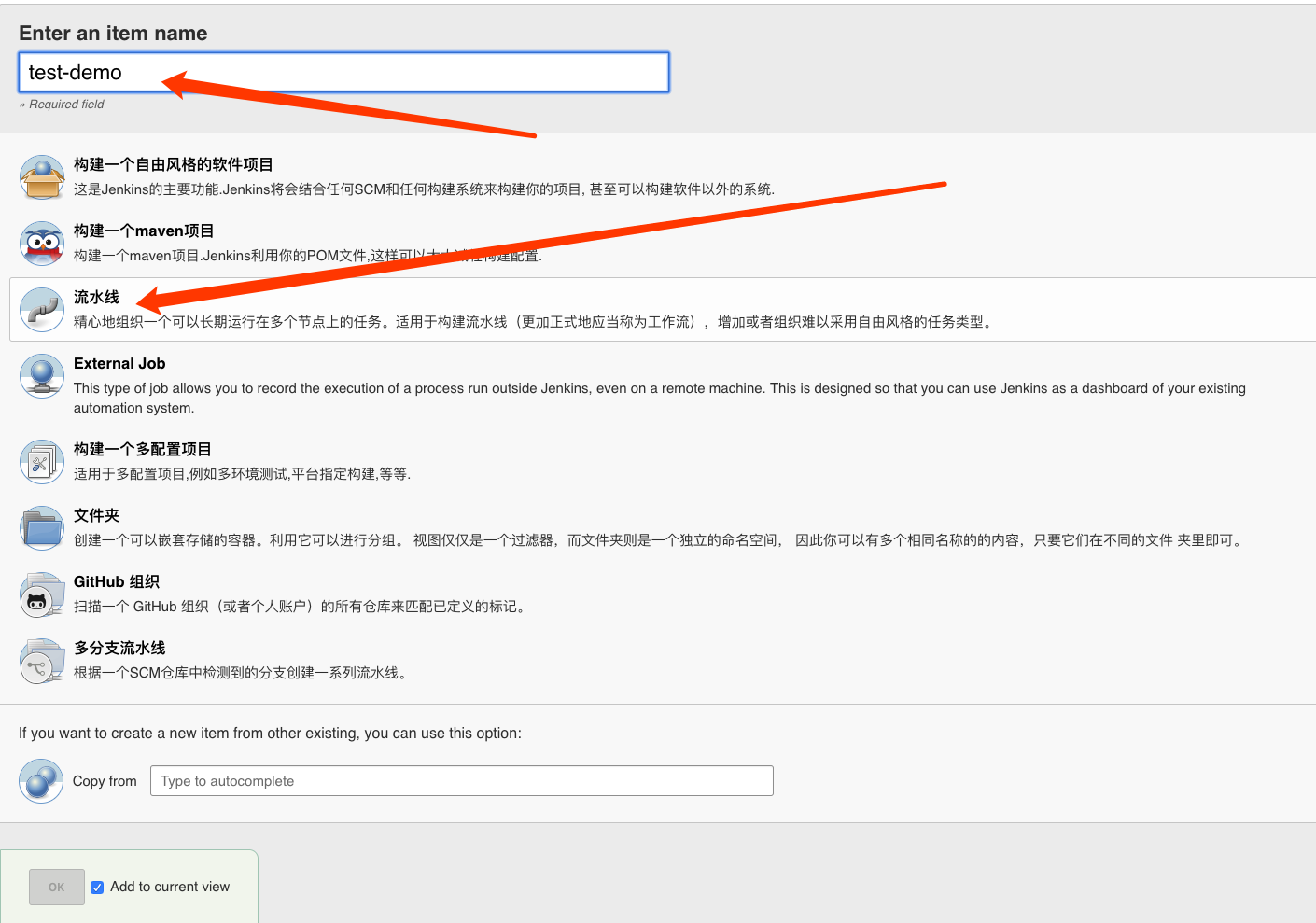Click the multi-configuration project icon
Viewport: 1316px width, 923px height.
tap(42, 462)
